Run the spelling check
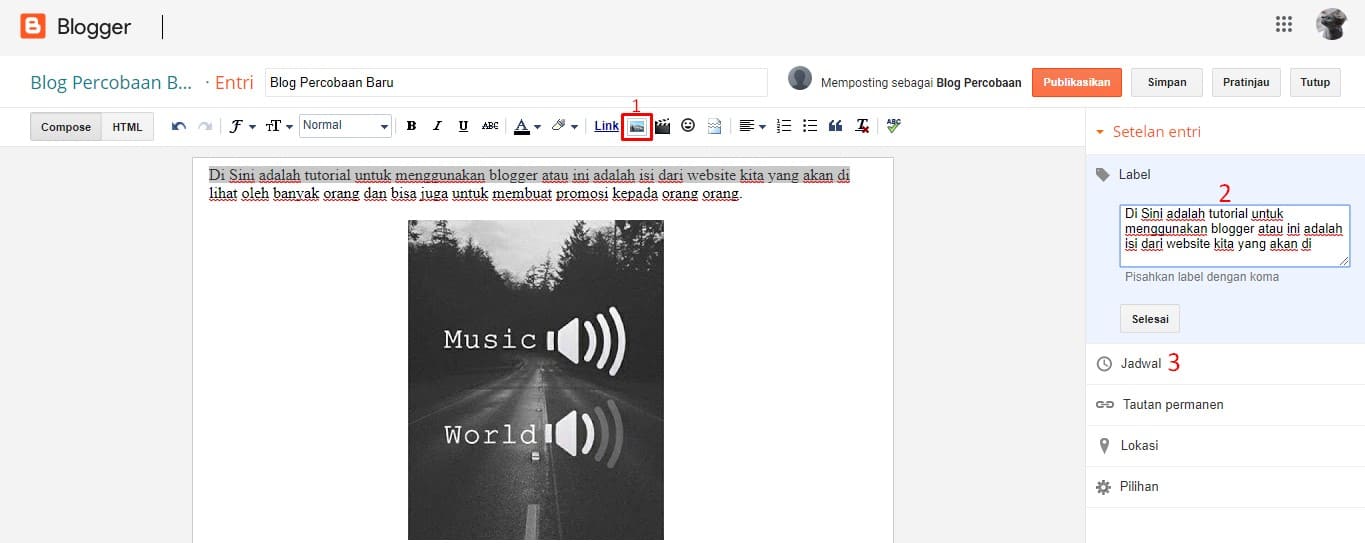The height and width of the screenshot is (543, 1365). click(x=893, y=126)
